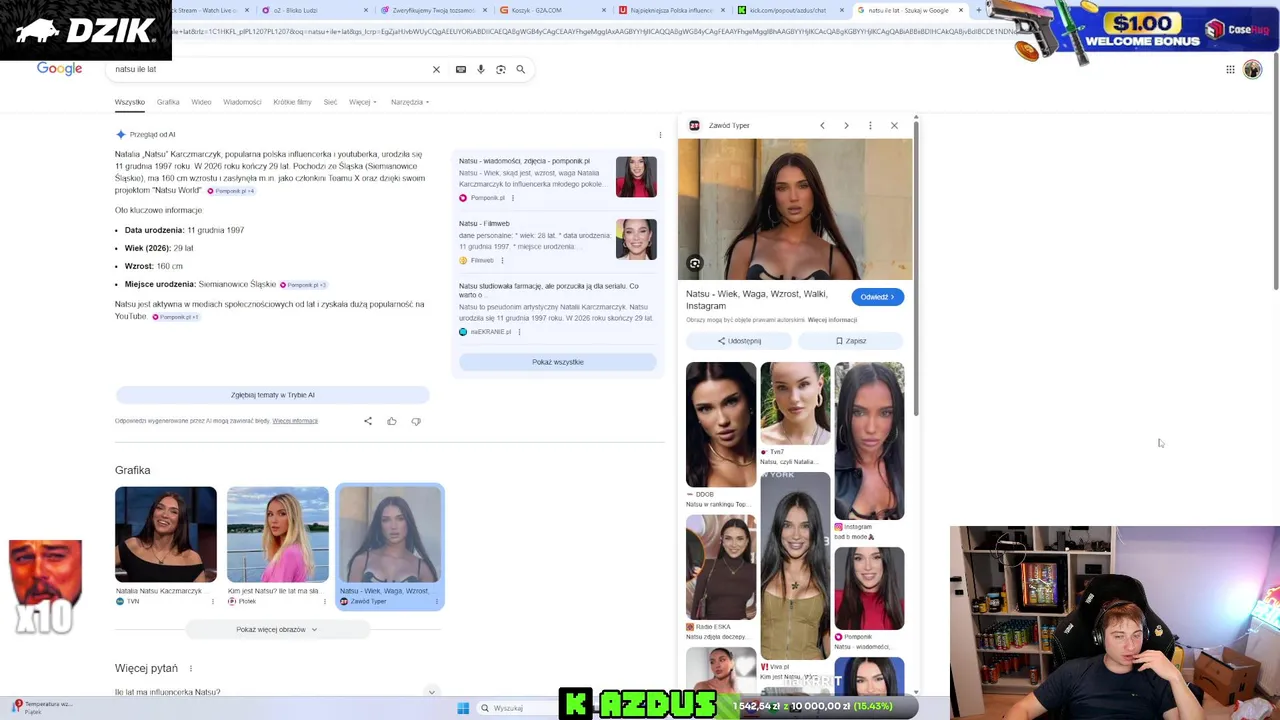The height and width of the screenshot is (720, 1280).
Task: Open the kick.com popout chat browser tab
Action: click(790, 10)
